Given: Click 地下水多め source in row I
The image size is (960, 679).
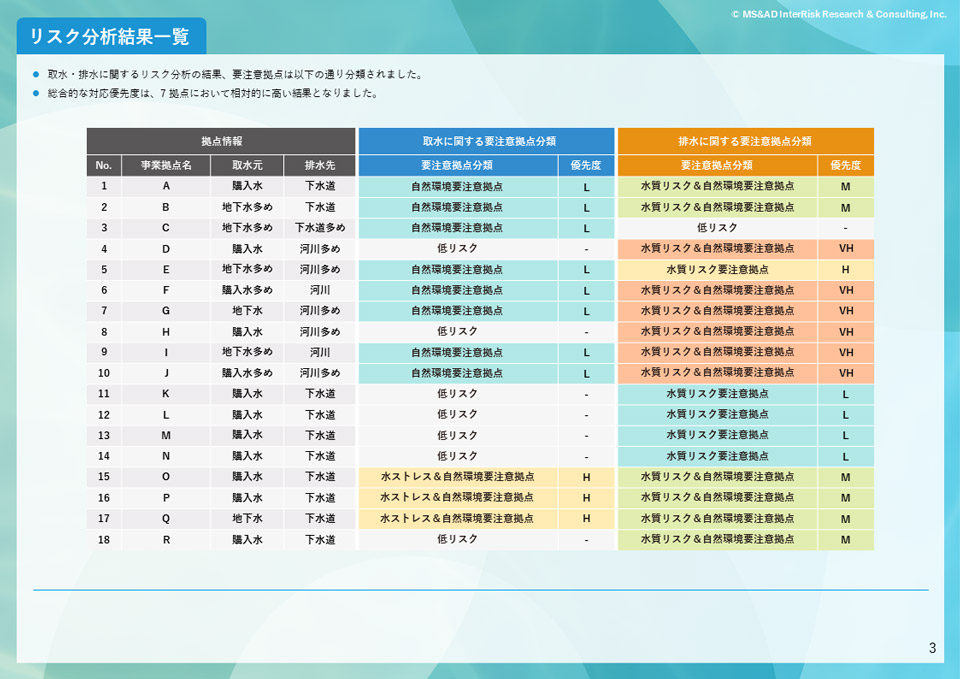Looking at the screenshot, I should pyautogui.click(x=247, y=352).
